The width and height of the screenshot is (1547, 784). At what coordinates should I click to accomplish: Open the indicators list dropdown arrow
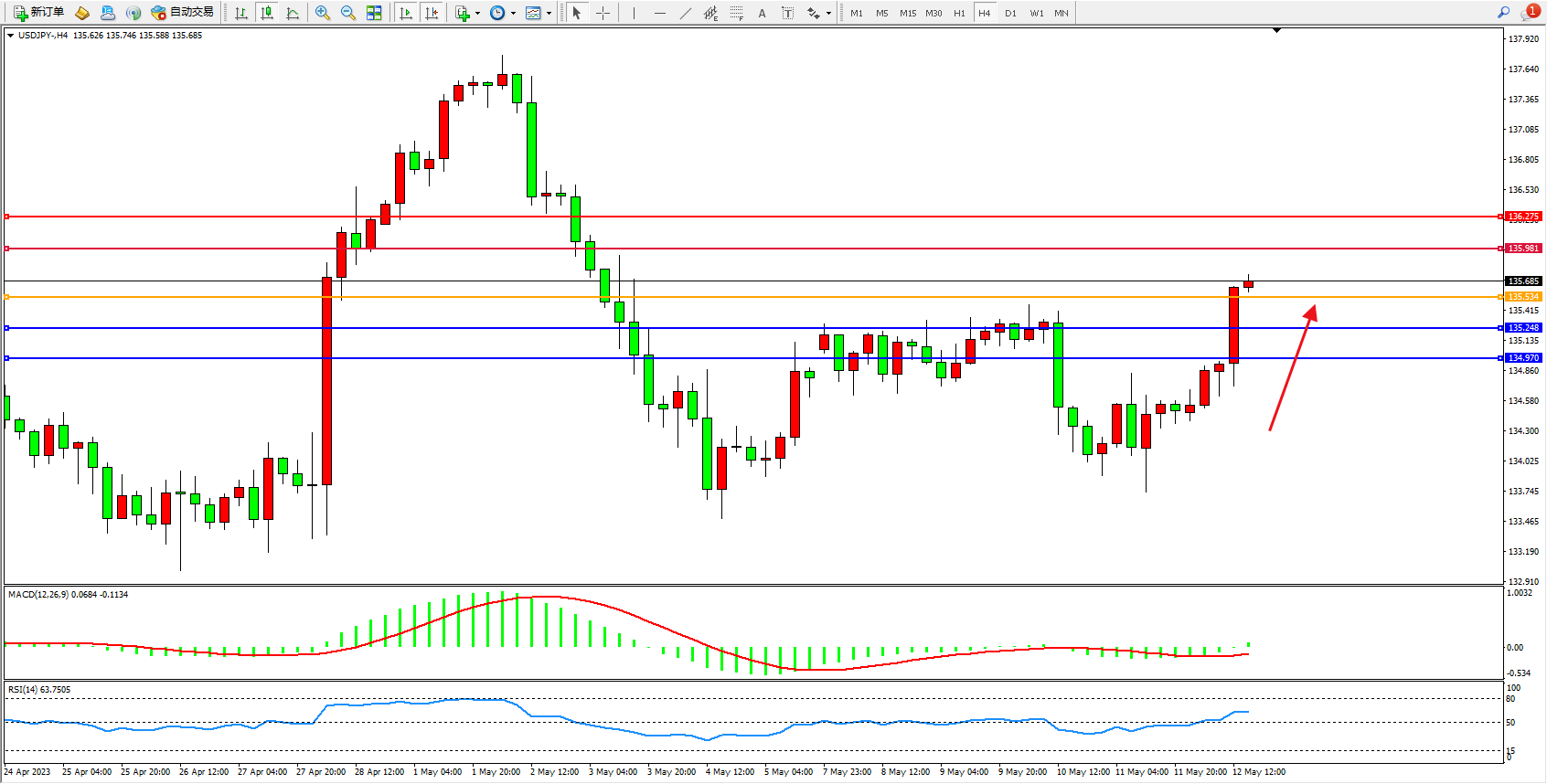tap(477, 13)
